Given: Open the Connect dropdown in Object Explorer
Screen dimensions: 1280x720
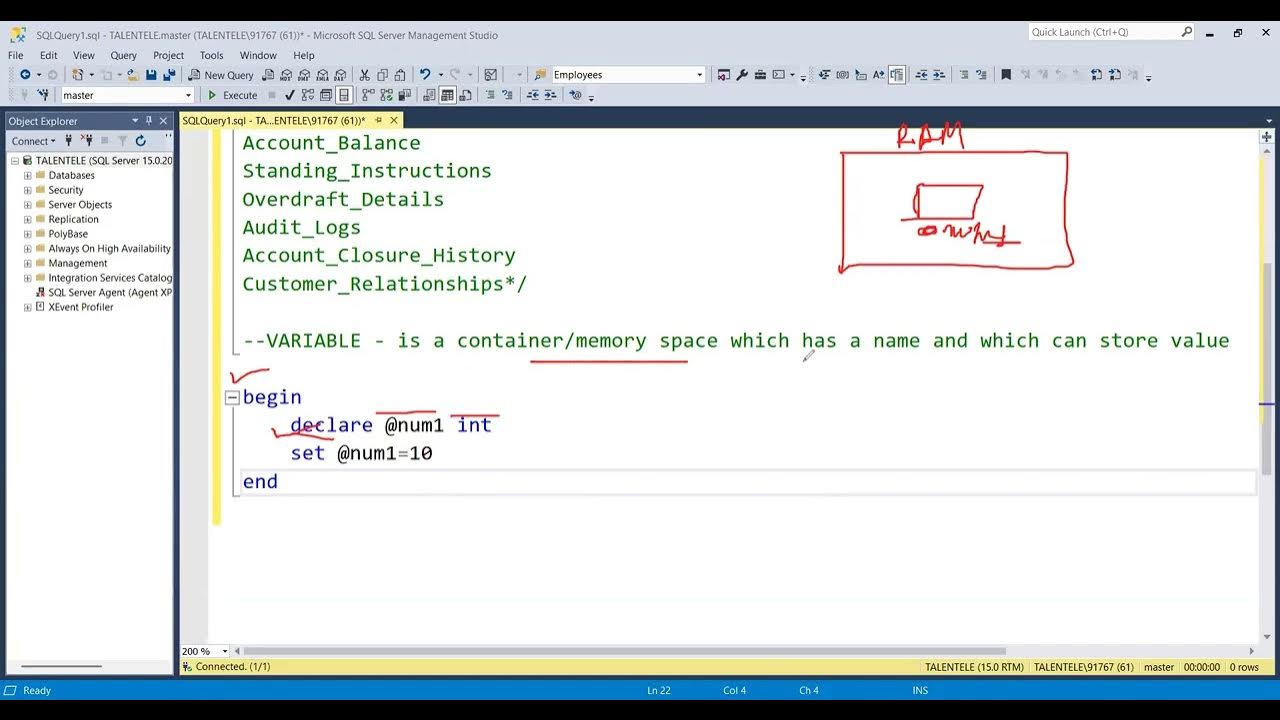Looking at the screenshot, I should (34, 141).
